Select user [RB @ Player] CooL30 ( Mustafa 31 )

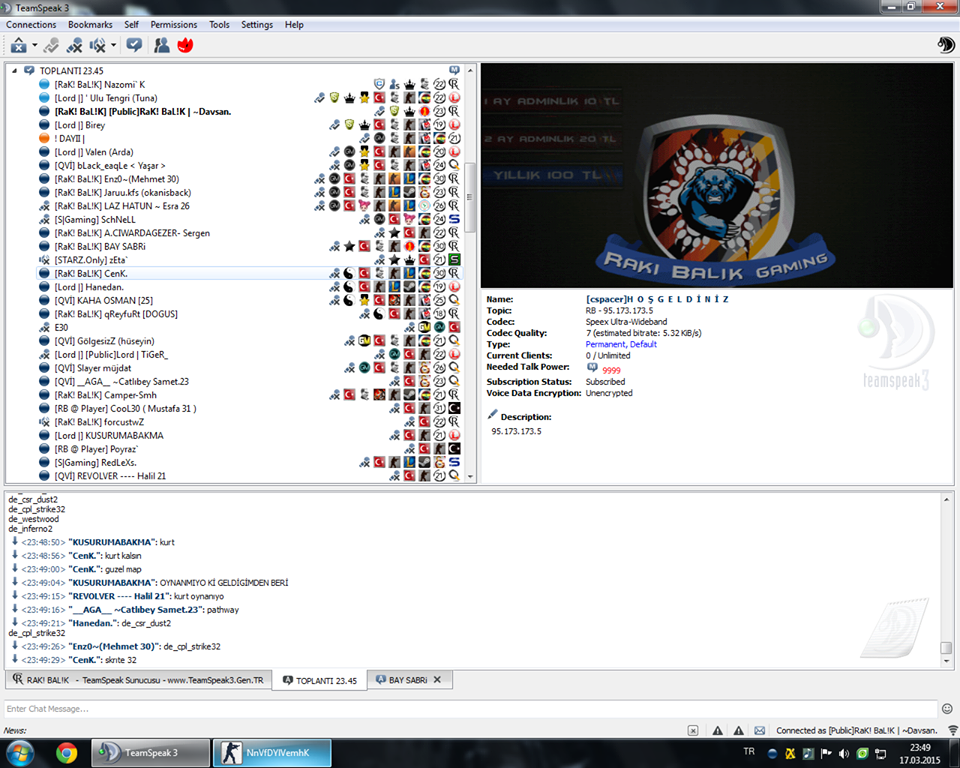[x=126, y=408]
